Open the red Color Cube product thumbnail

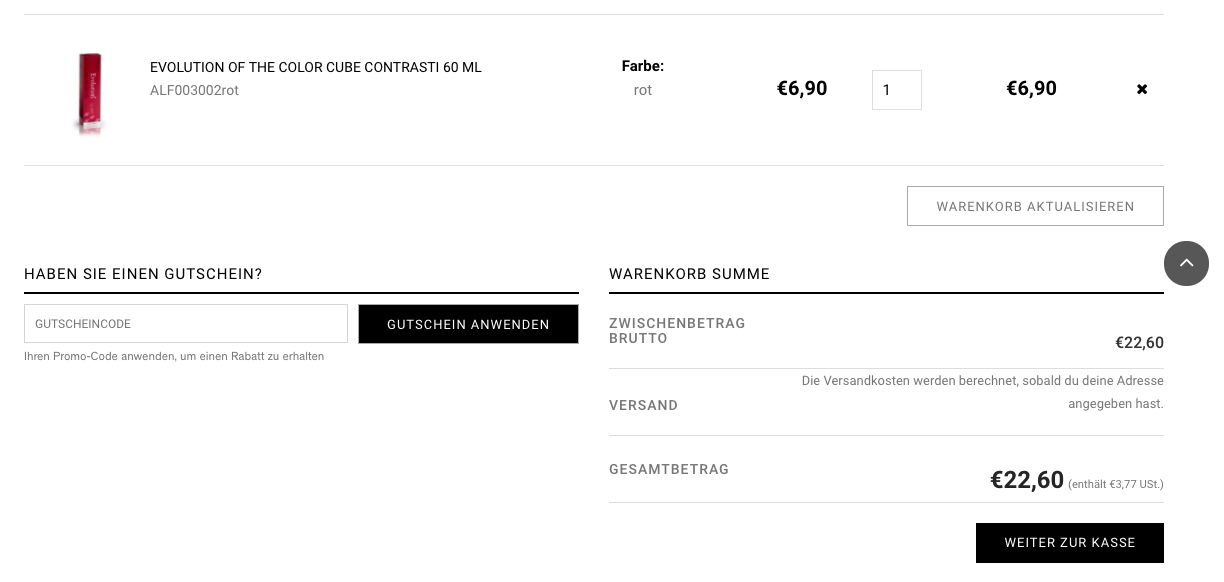[x=90, y=91]
